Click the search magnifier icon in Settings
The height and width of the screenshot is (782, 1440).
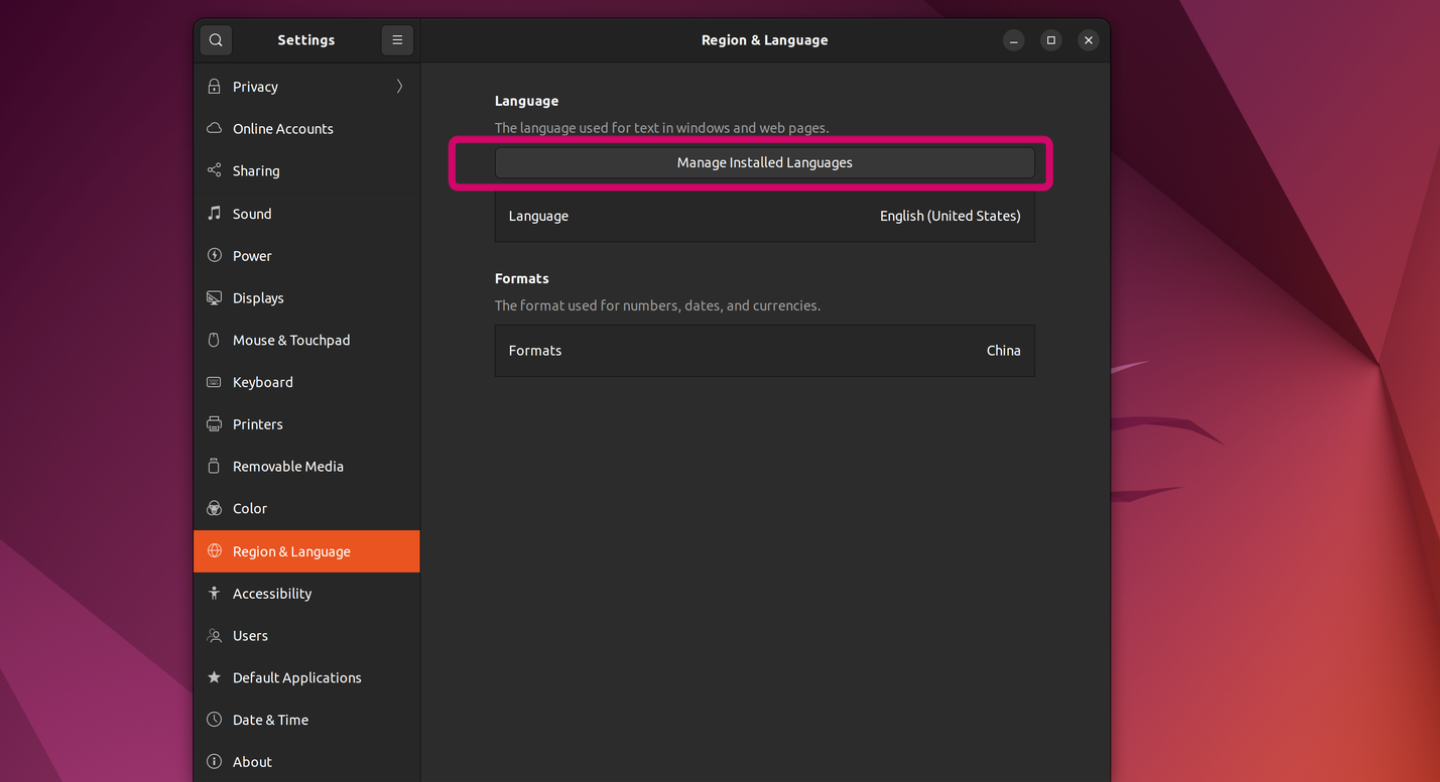pos(216,40)
